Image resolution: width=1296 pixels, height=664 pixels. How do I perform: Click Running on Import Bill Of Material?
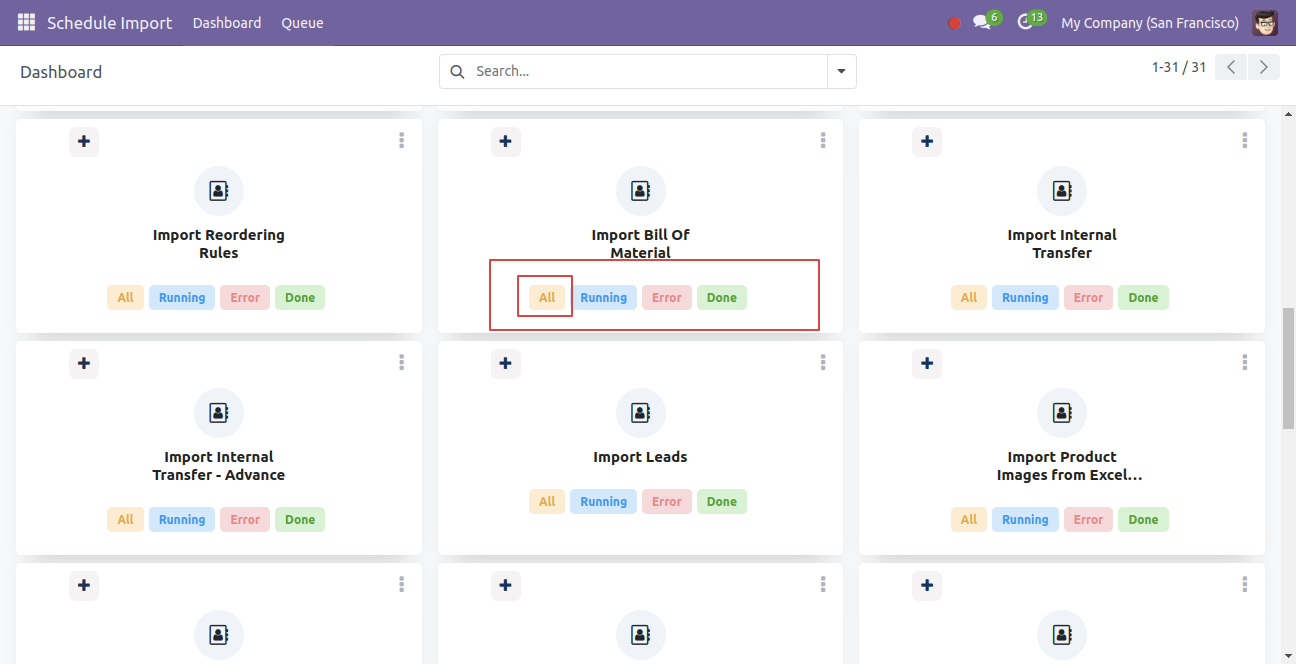pos(604,298)
